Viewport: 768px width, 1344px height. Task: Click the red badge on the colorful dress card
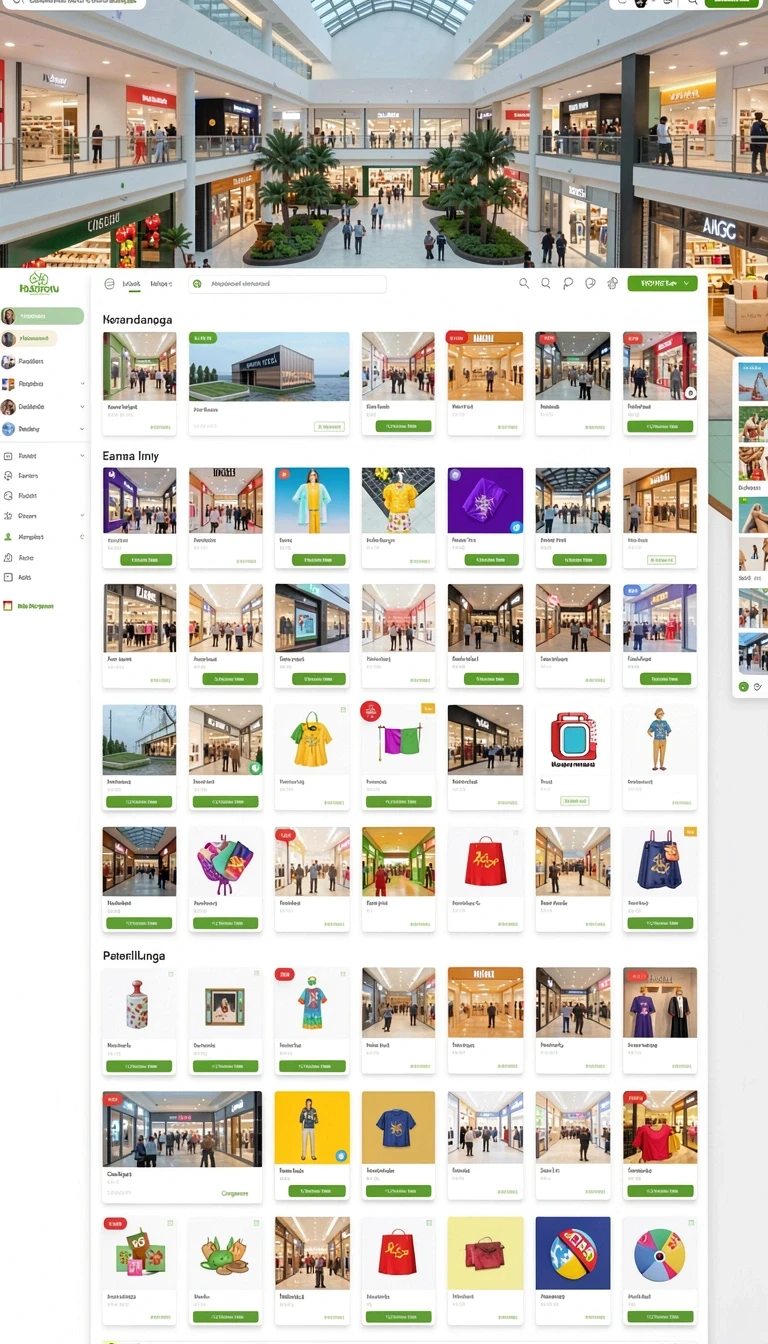tap(285, 973)
